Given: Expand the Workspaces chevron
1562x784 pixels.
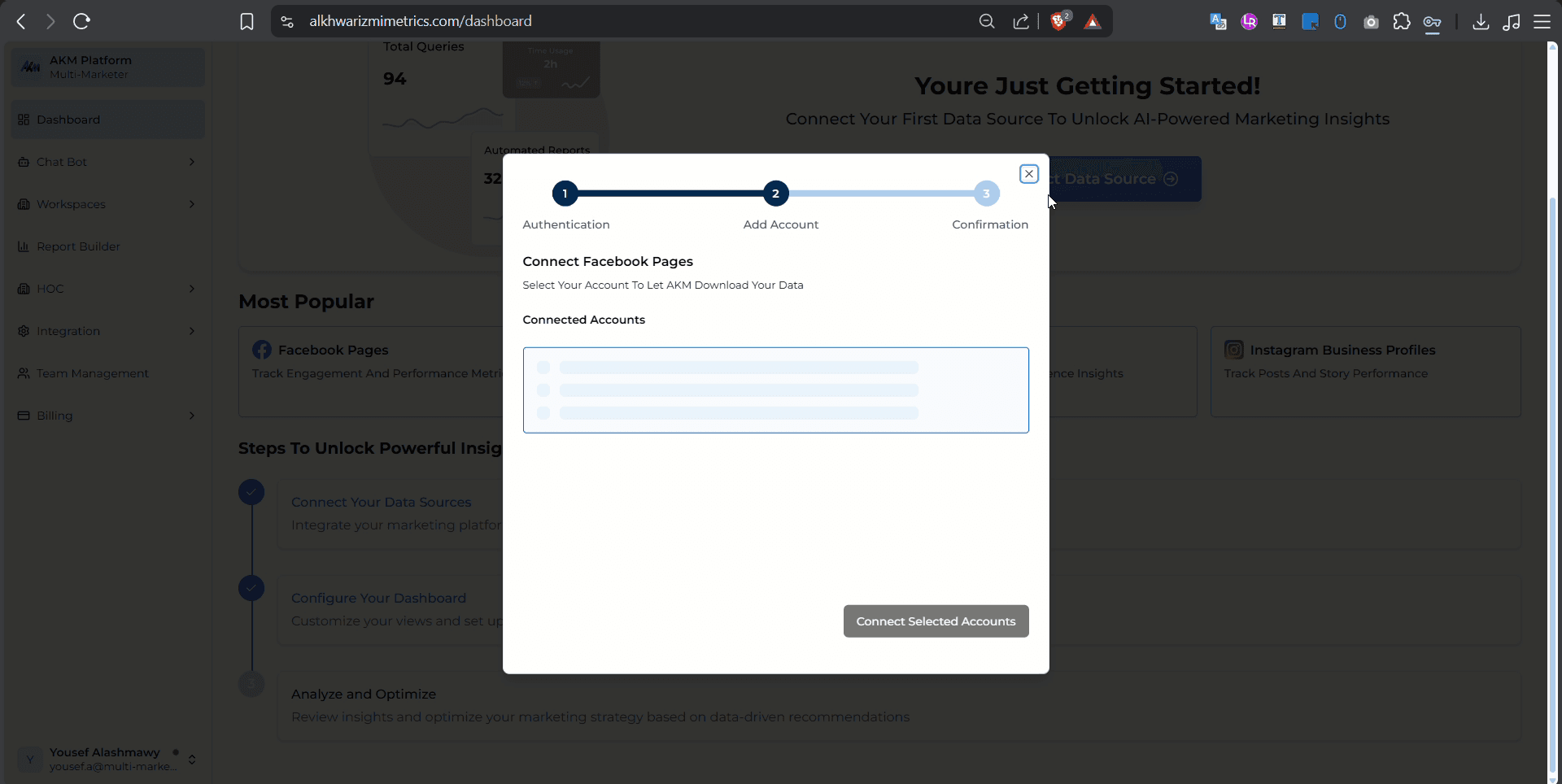Looking at the screenshot, I should [192, 204].
